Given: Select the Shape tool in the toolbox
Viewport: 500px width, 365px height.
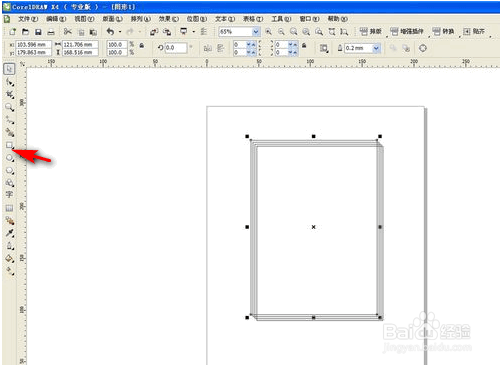Looking at the screenshot, I should click(x=9, y=82).
